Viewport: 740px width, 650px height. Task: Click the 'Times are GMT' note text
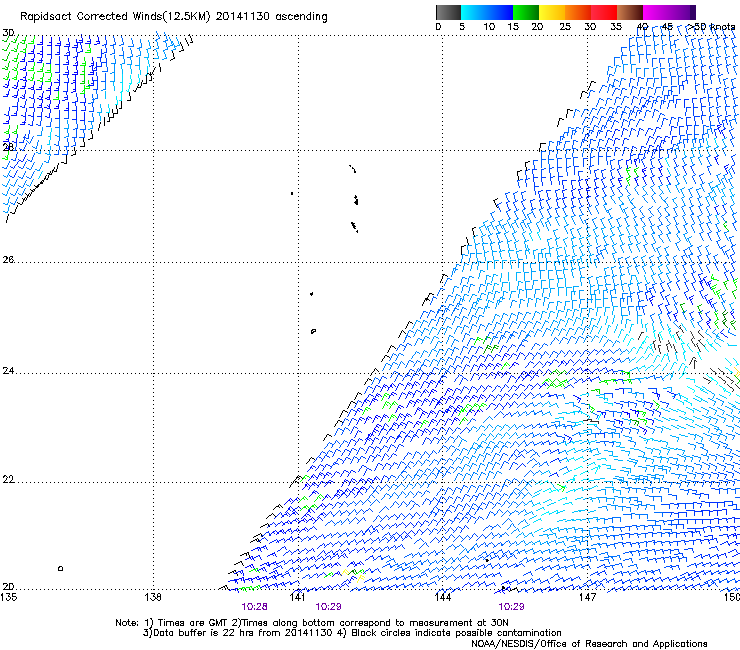pyautogui.click(x=193, y=623)
